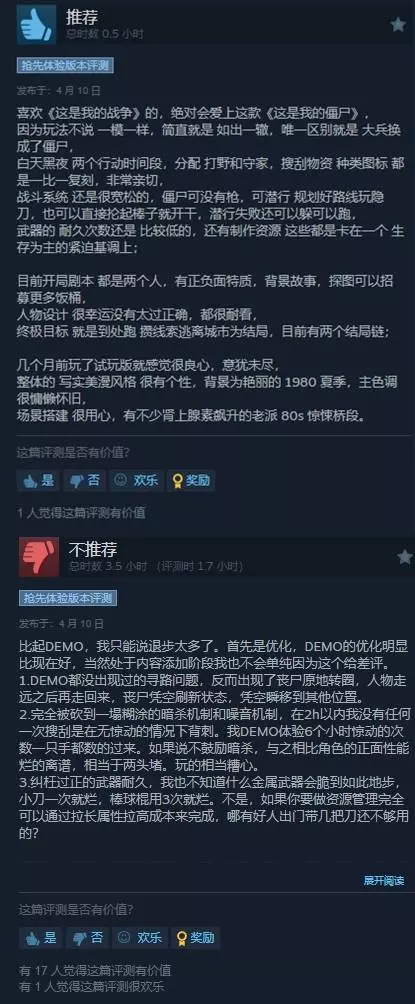Click the red thumbs-down not recommended icon

pos(39,557)
